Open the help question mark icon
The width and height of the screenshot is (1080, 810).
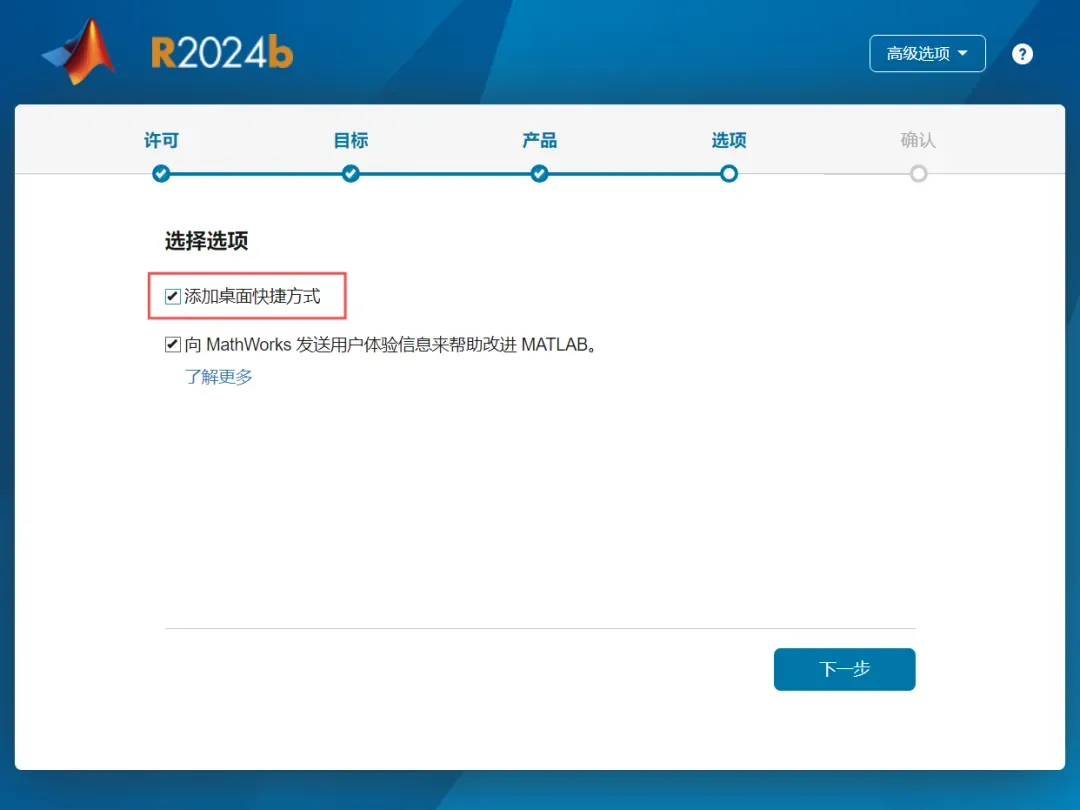click(x=1022, y=54)
